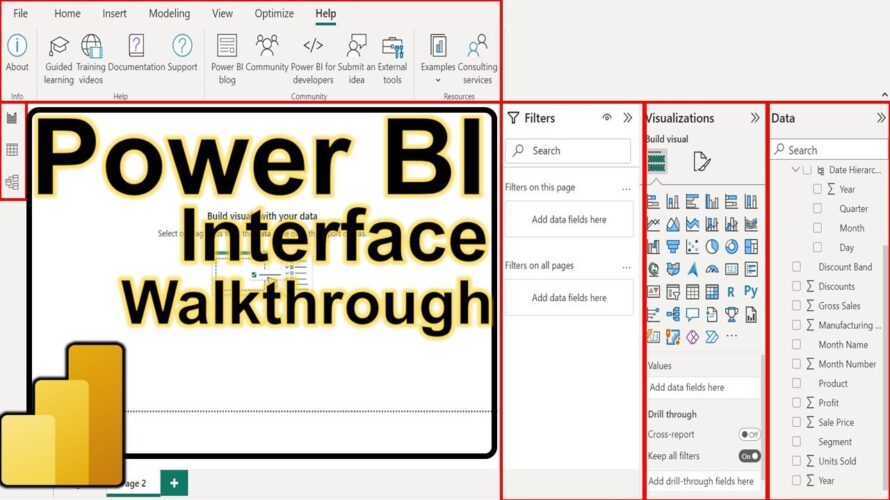
Task: Open options for Filters on this page
Action: [x=626, y=188]
